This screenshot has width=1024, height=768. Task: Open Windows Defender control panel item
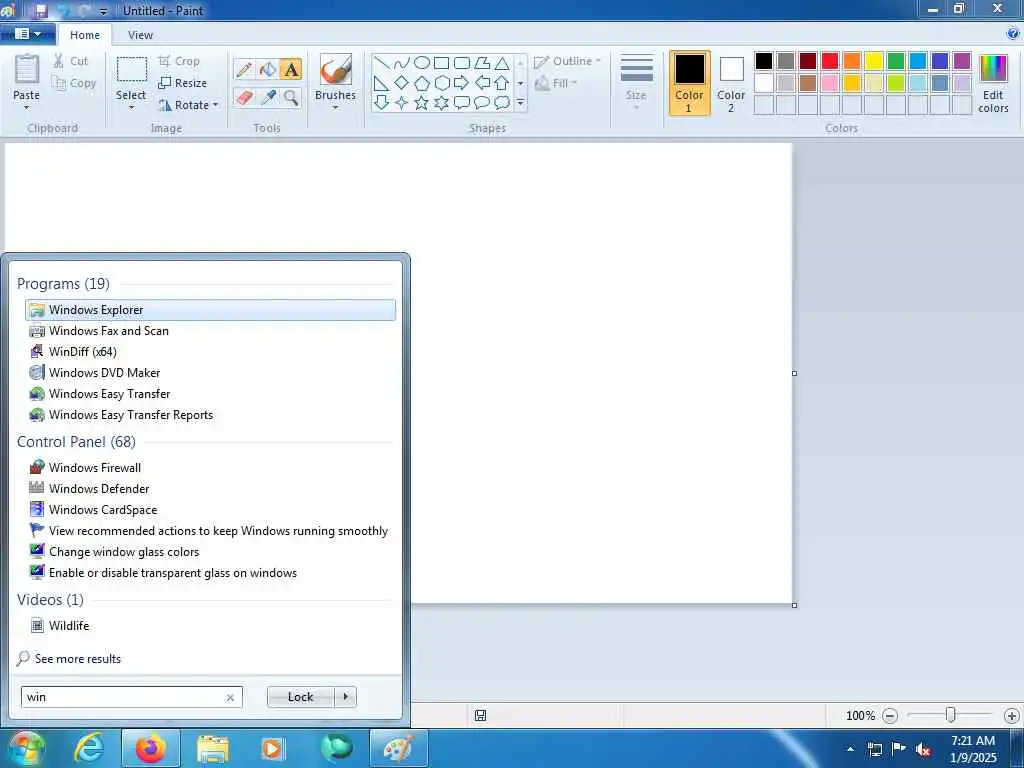coord(210,488)
